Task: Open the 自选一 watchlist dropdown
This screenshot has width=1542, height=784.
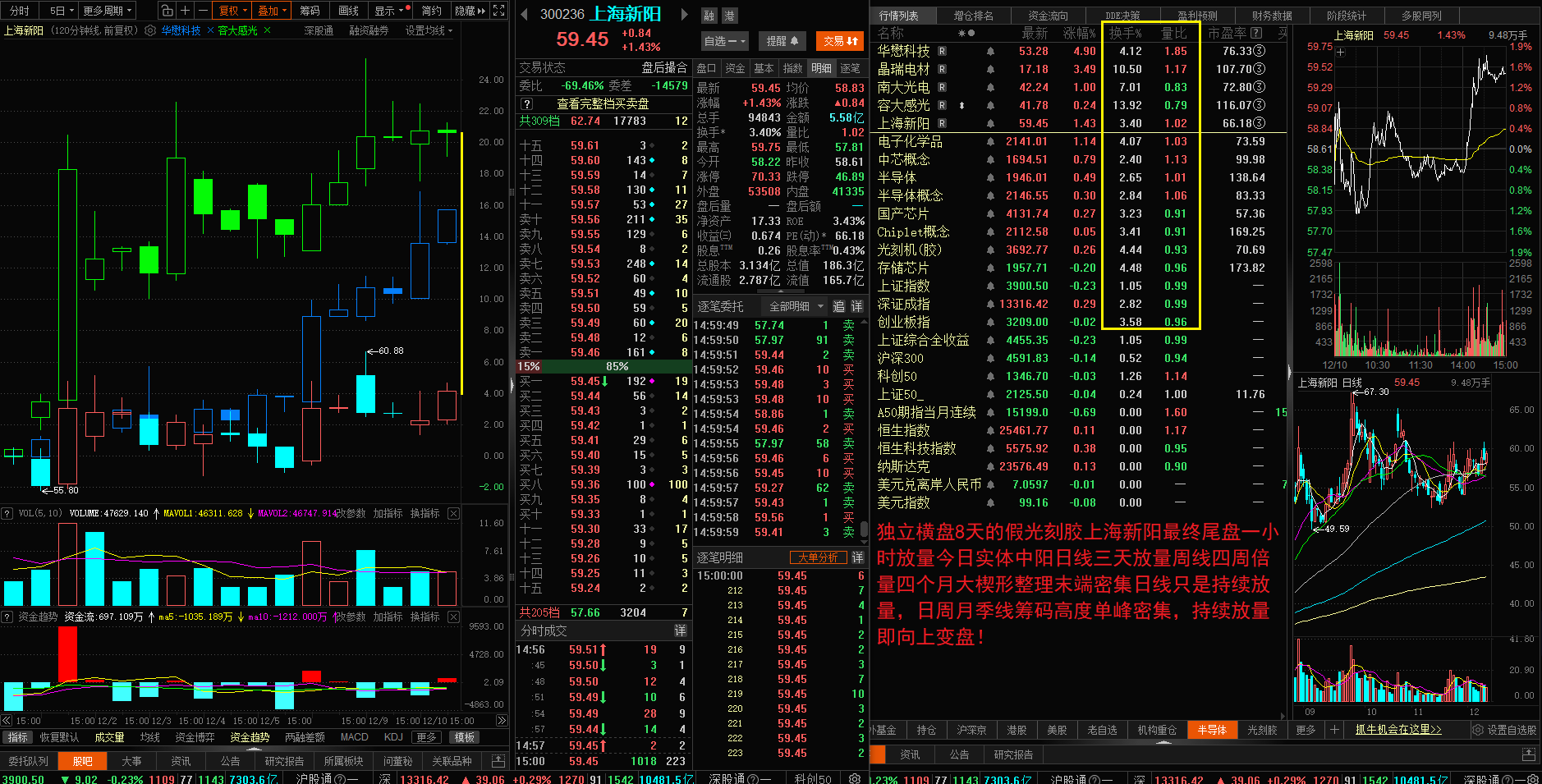Action: (724, 41)
